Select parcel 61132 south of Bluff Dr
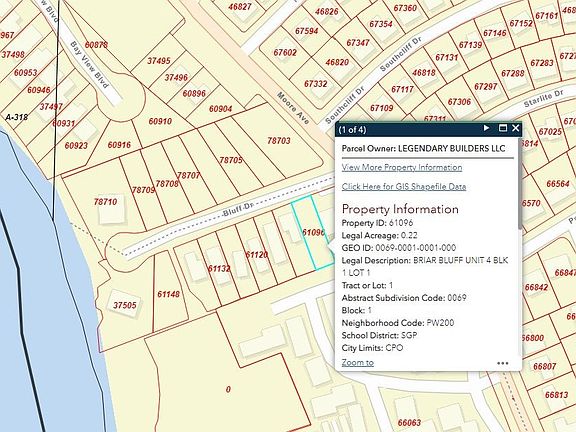The width and height of the screenshot is (576, 432). pyautogui.click(x=219, y=269)
